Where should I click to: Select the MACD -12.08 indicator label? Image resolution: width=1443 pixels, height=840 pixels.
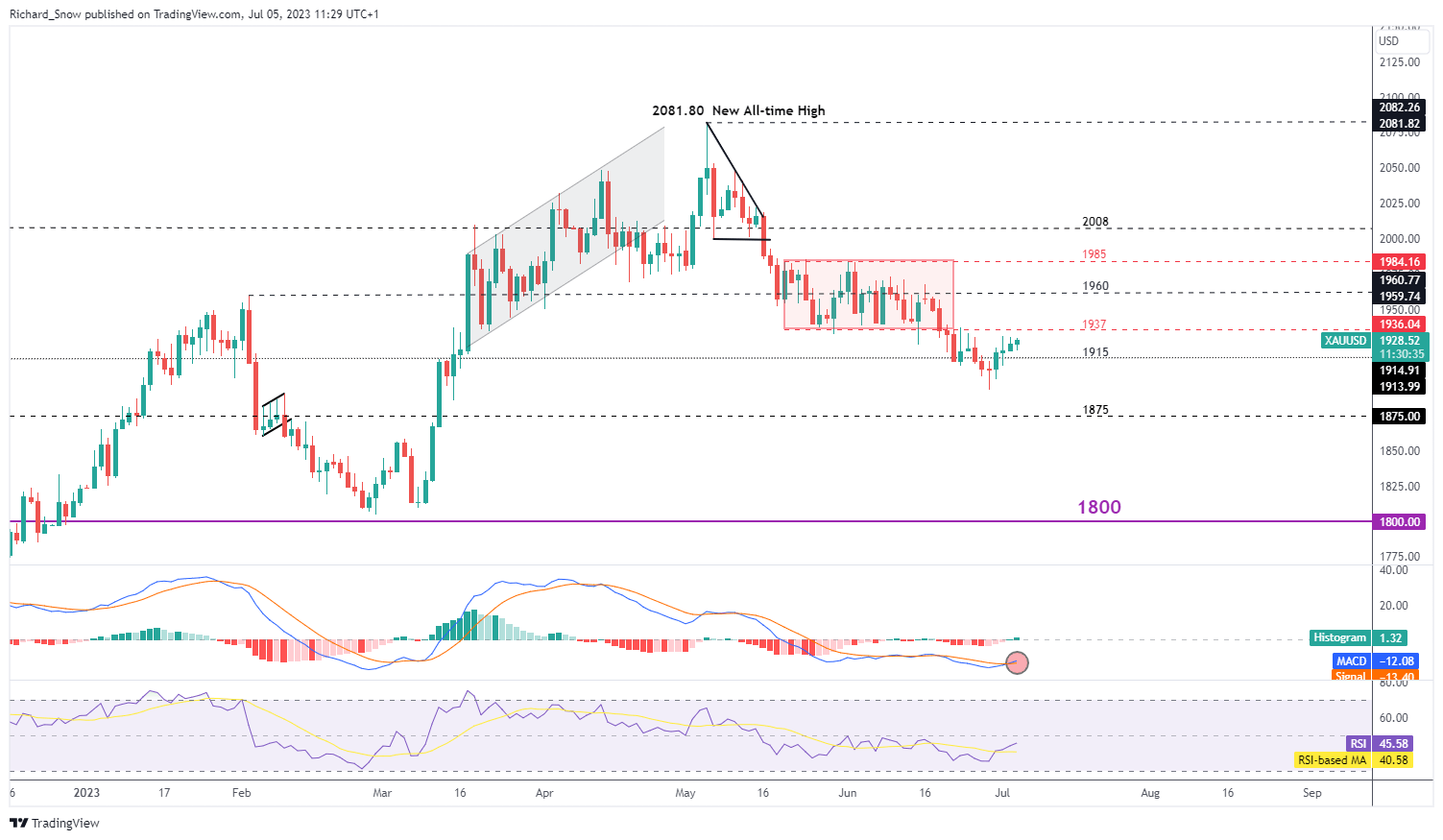[1375, 661]
